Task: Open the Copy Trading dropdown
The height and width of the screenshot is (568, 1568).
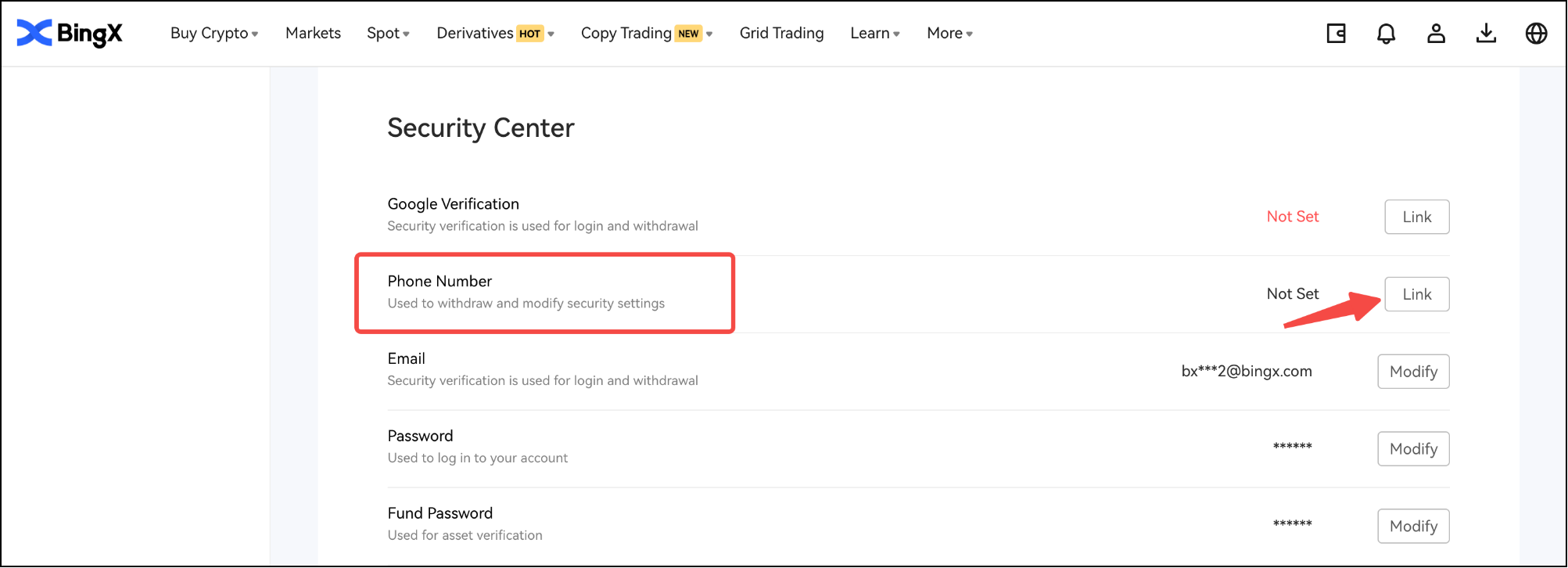Action: 646,34
